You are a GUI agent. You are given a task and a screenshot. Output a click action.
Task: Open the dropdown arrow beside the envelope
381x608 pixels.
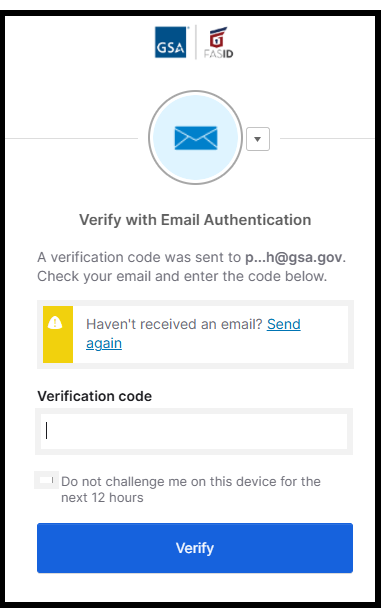point(258,139)
